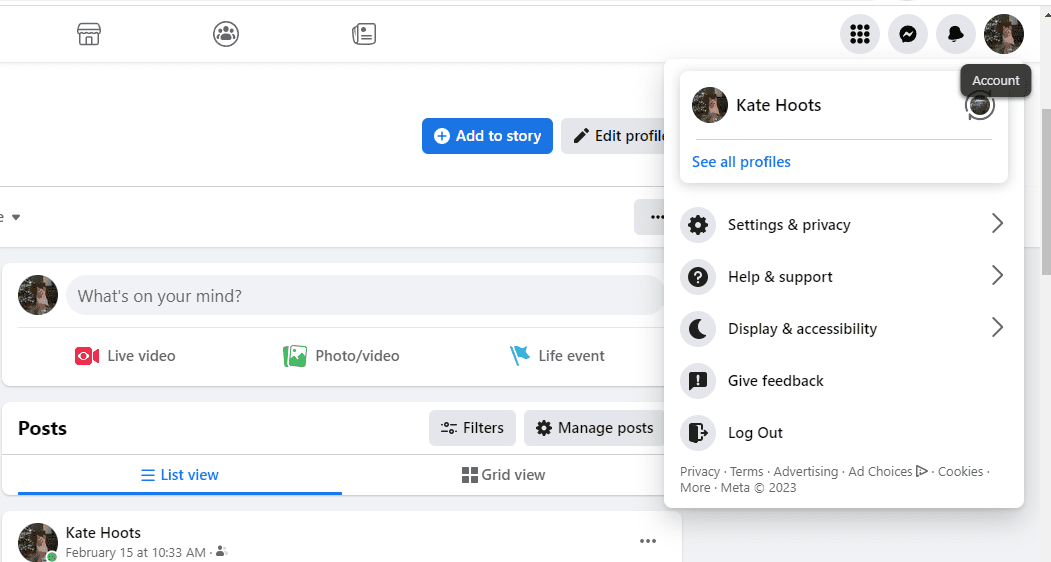1051x562 pixels.
Task: Click the Live video camera icon
Action: [87, 355]
